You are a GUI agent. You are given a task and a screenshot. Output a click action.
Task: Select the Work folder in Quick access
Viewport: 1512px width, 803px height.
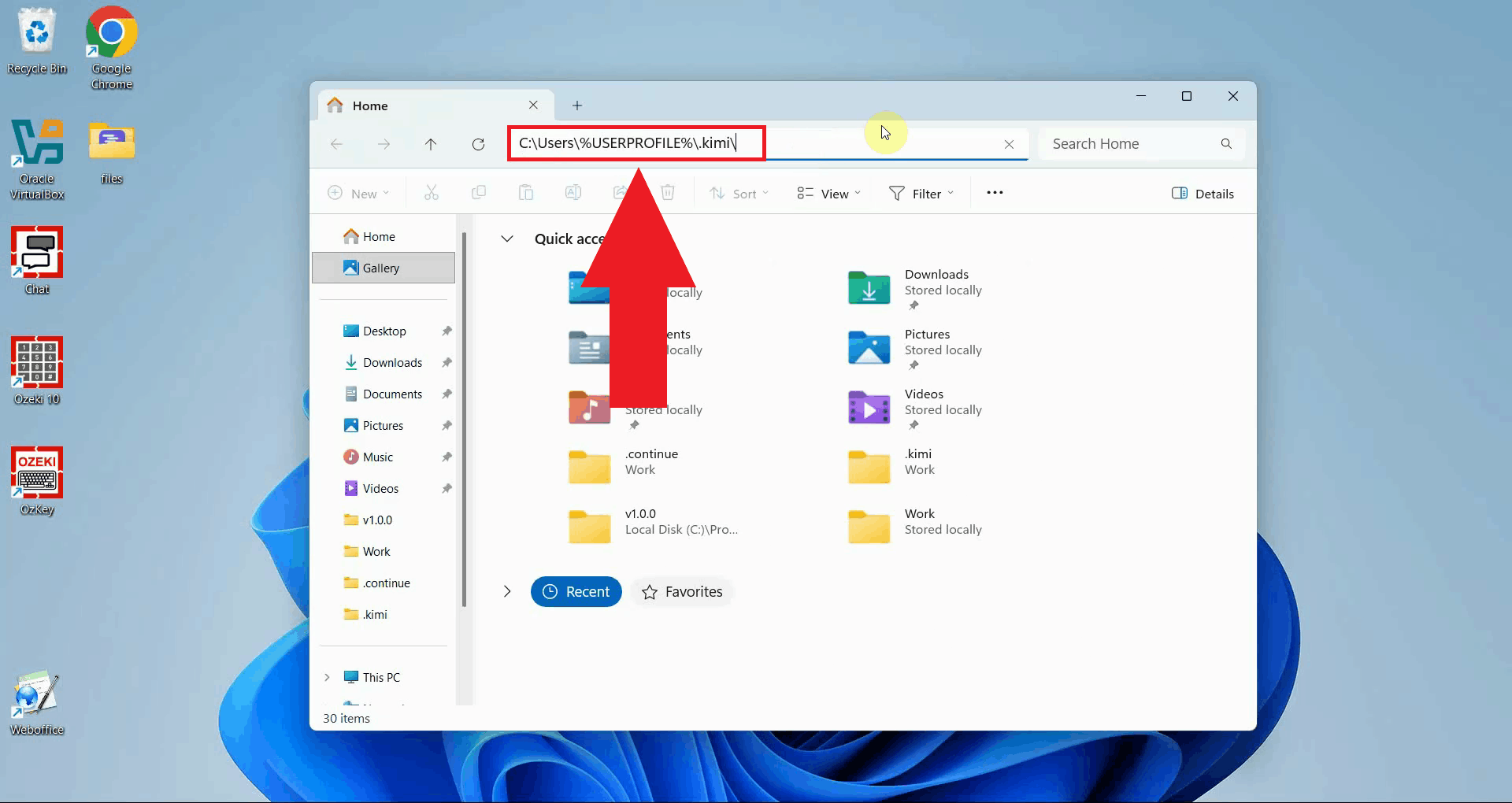(x=916, y=526)
